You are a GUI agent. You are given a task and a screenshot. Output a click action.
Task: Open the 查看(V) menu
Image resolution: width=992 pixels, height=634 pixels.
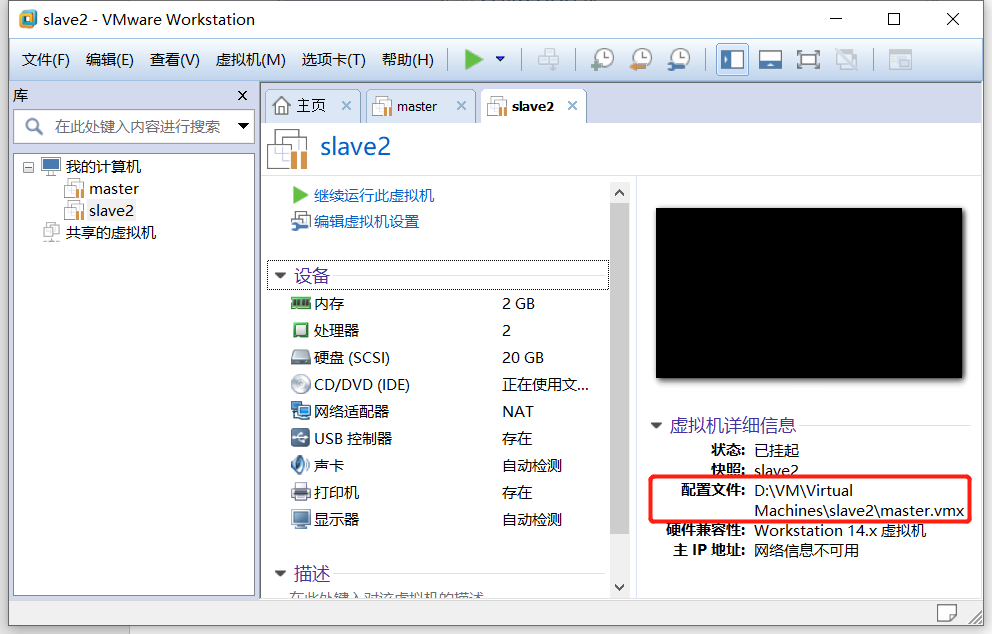[x=175, y=60]
